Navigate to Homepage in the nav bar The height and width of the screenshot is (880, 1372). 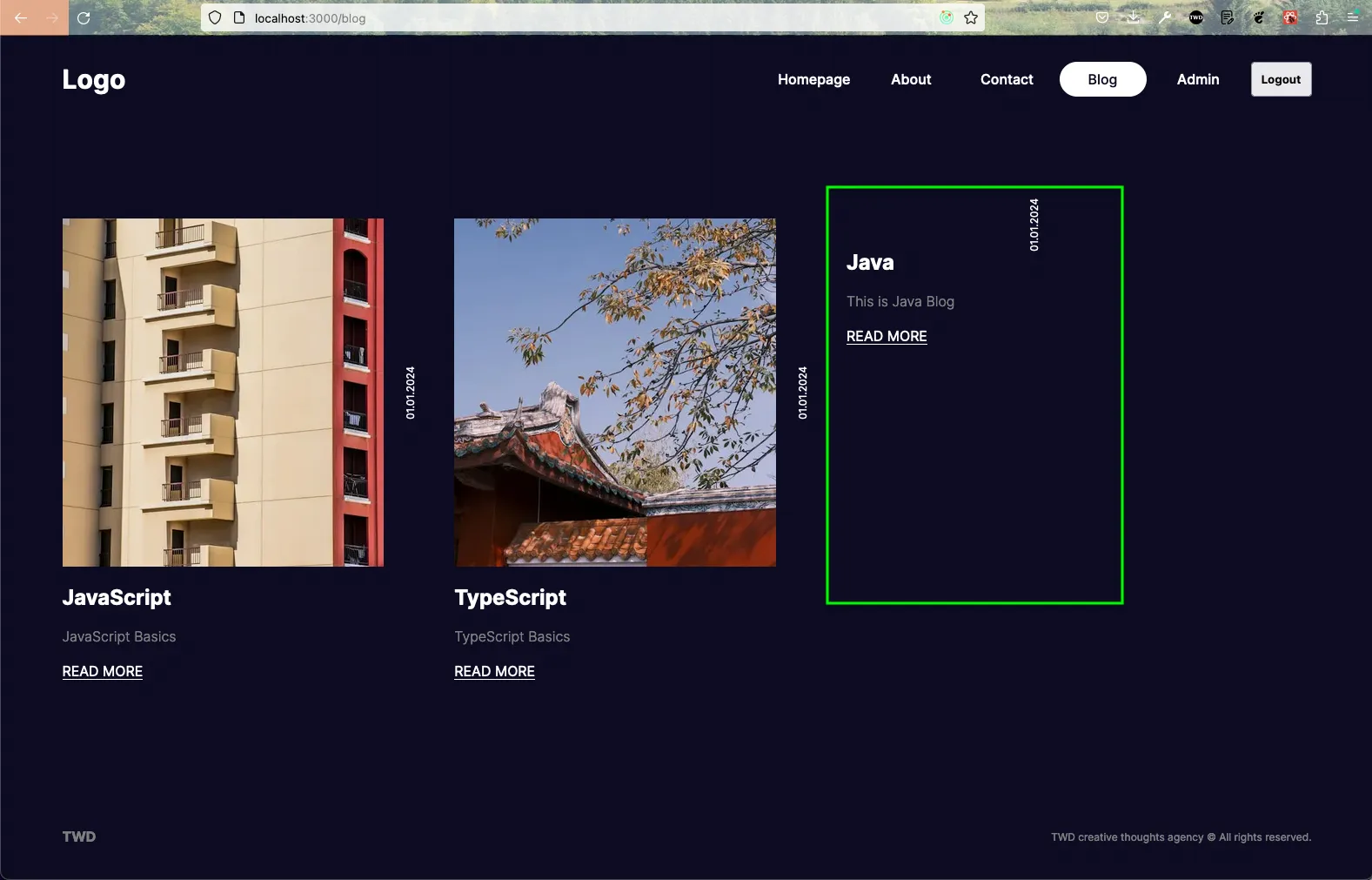tap(813, 79)
